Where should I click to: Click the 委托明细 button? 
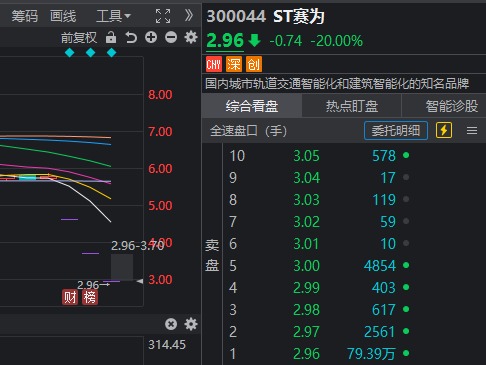point(396,130)
